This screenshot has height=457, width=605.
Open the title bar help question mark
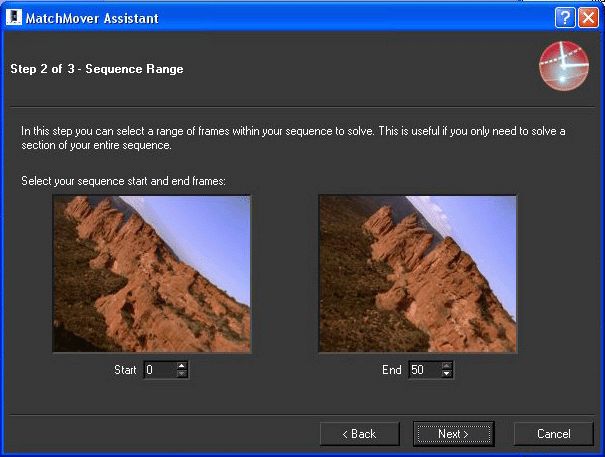pos(565,18)
